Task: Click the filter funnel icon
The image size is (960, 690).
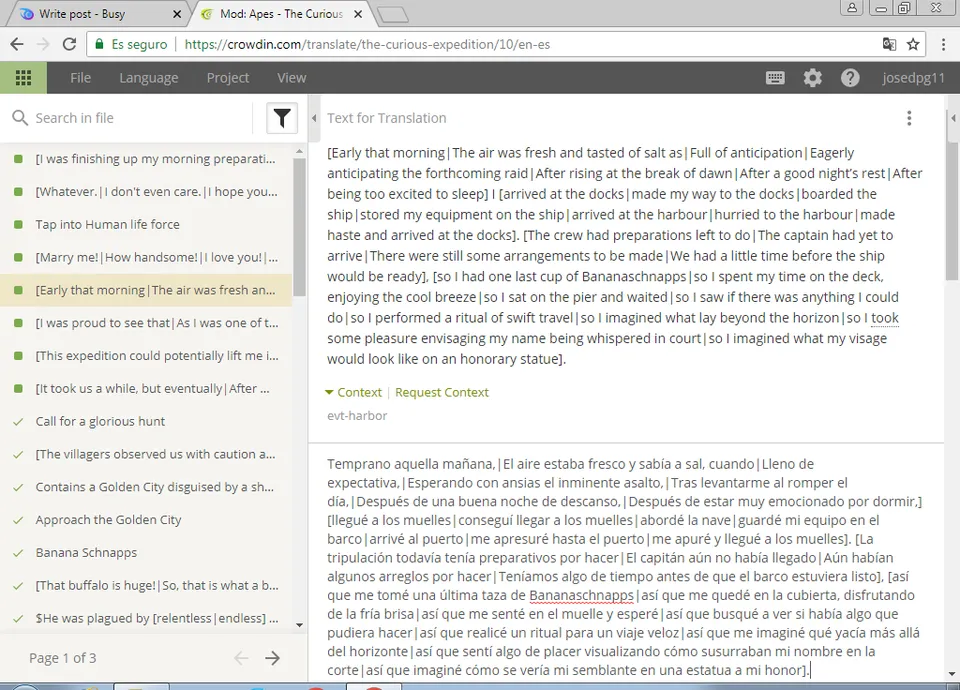Action: [282, 118]
